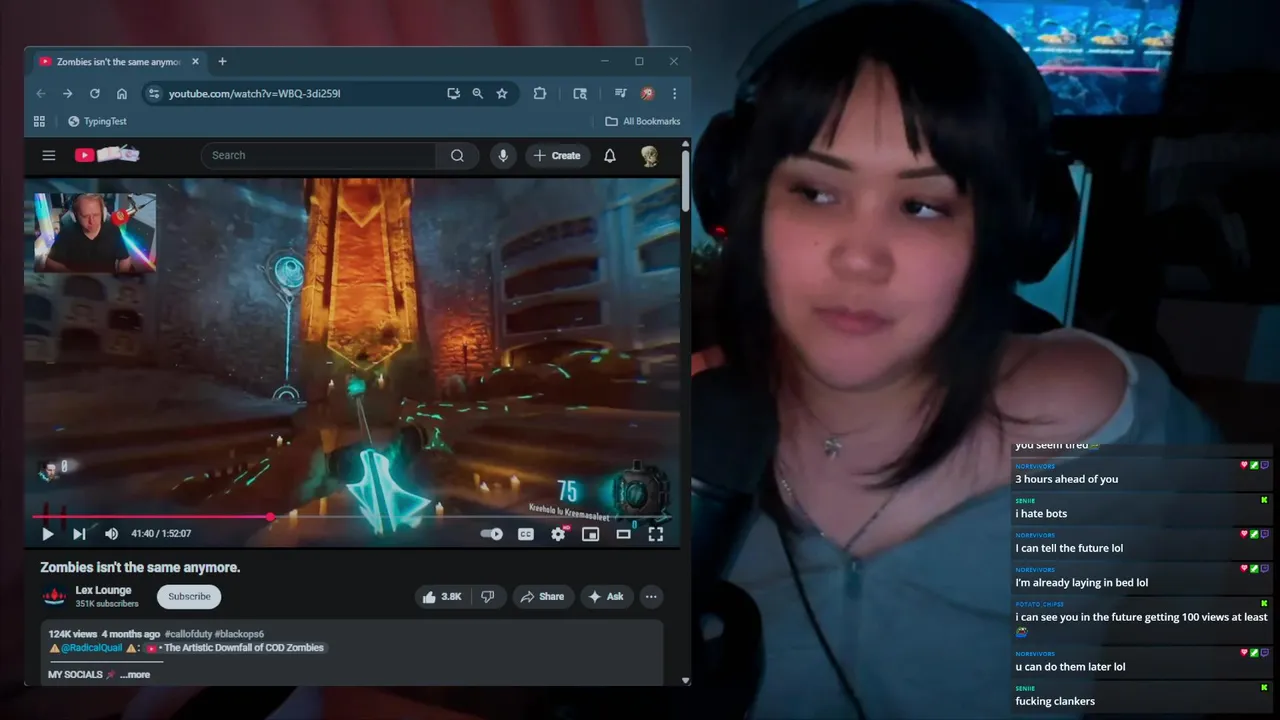The image size is (1280, 720).
Task: Click the youtube.com address bar URL
Action: [254, 93]
